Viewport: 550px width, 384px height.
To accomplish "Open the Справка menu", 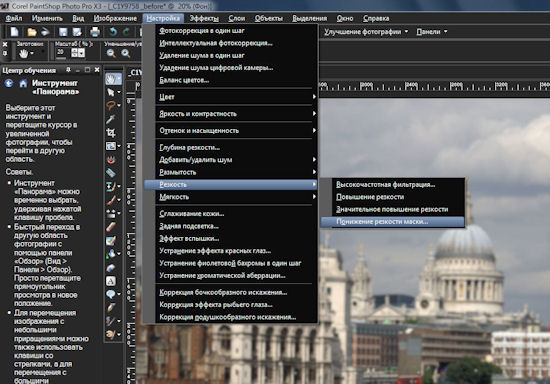I will pos(376,18).
